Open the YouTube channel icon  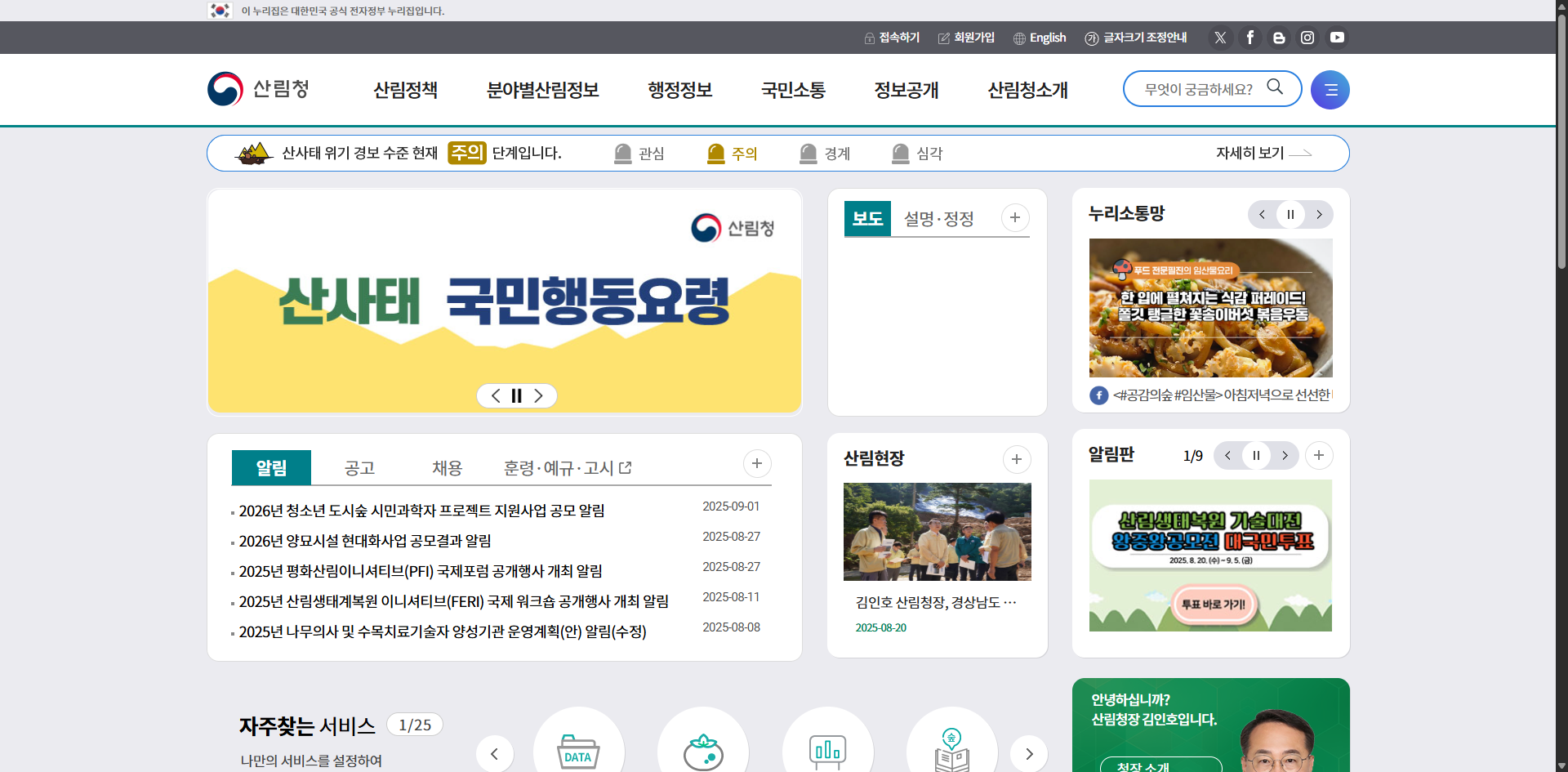(1337, 37)
